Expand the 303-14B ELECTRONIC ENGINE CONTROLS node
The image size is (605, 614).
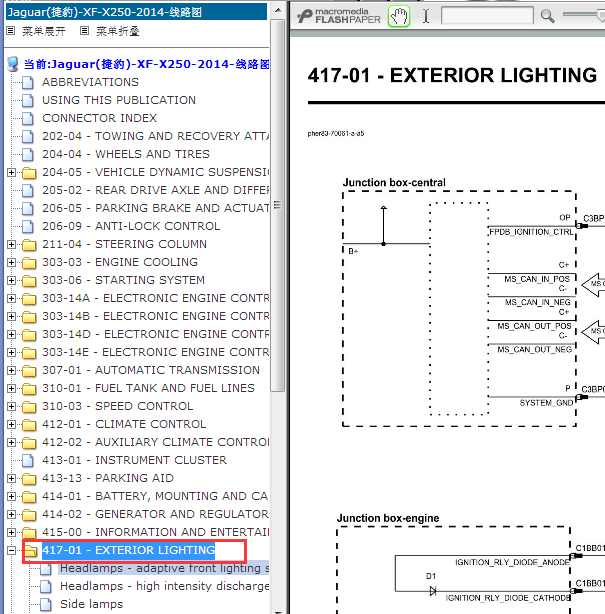click(x=11, y=316)
